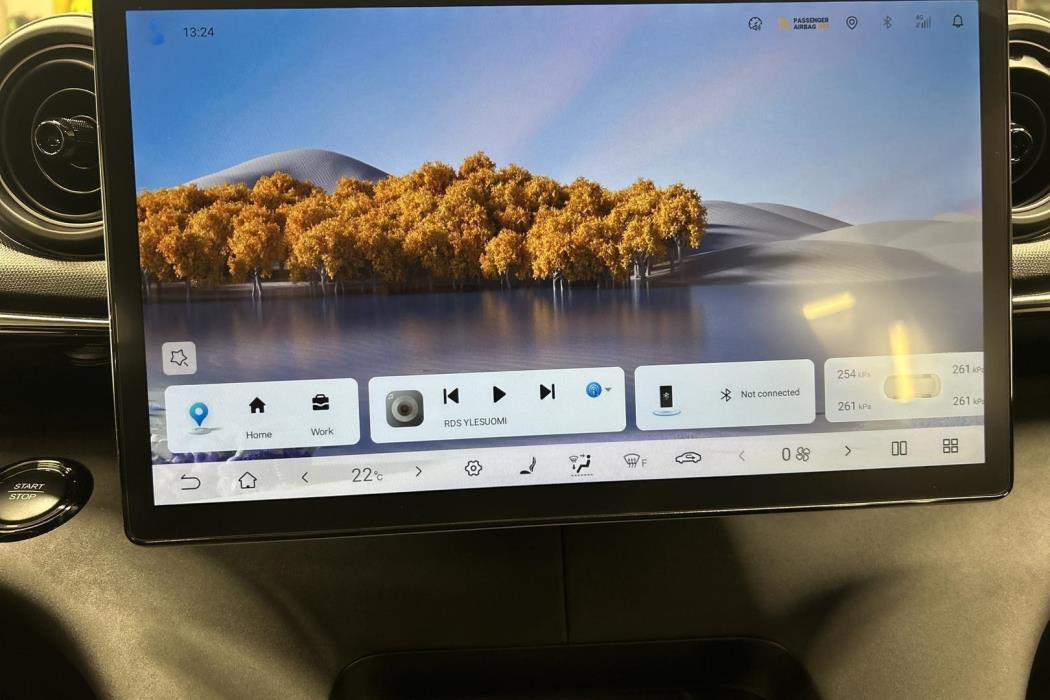Screen dimensions: 1050x700
Task: Navigate to Home destination
Action: coord(258,418)
